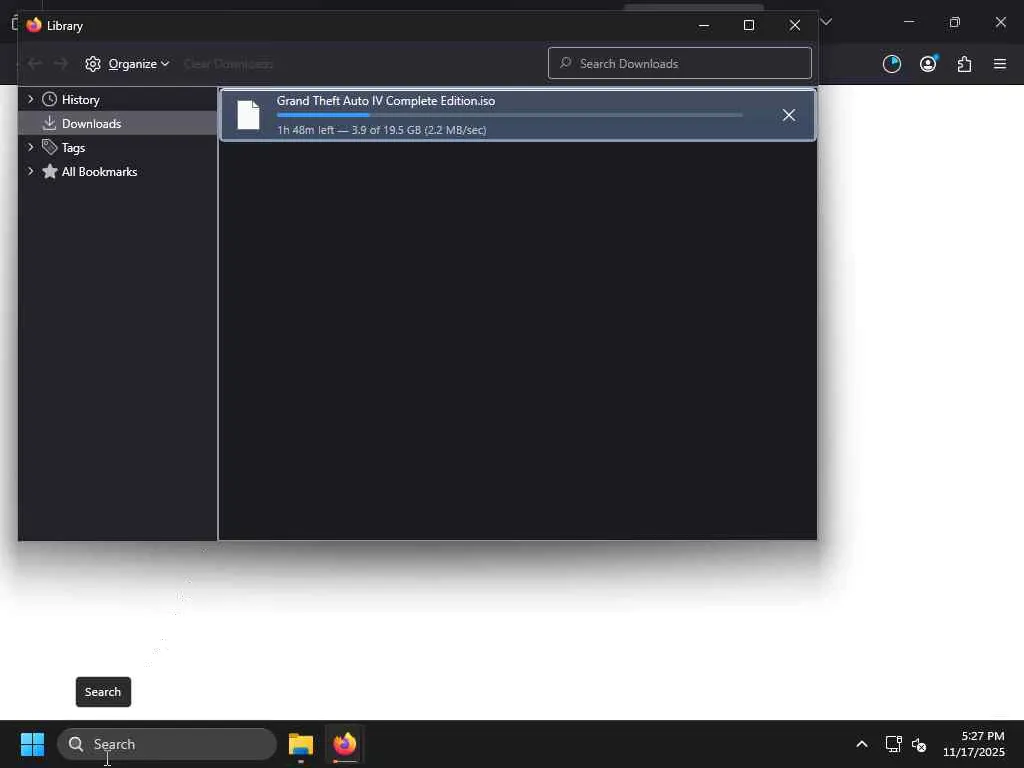Click the white file icon of the download
1024x768 pixels.
[248, 115]
